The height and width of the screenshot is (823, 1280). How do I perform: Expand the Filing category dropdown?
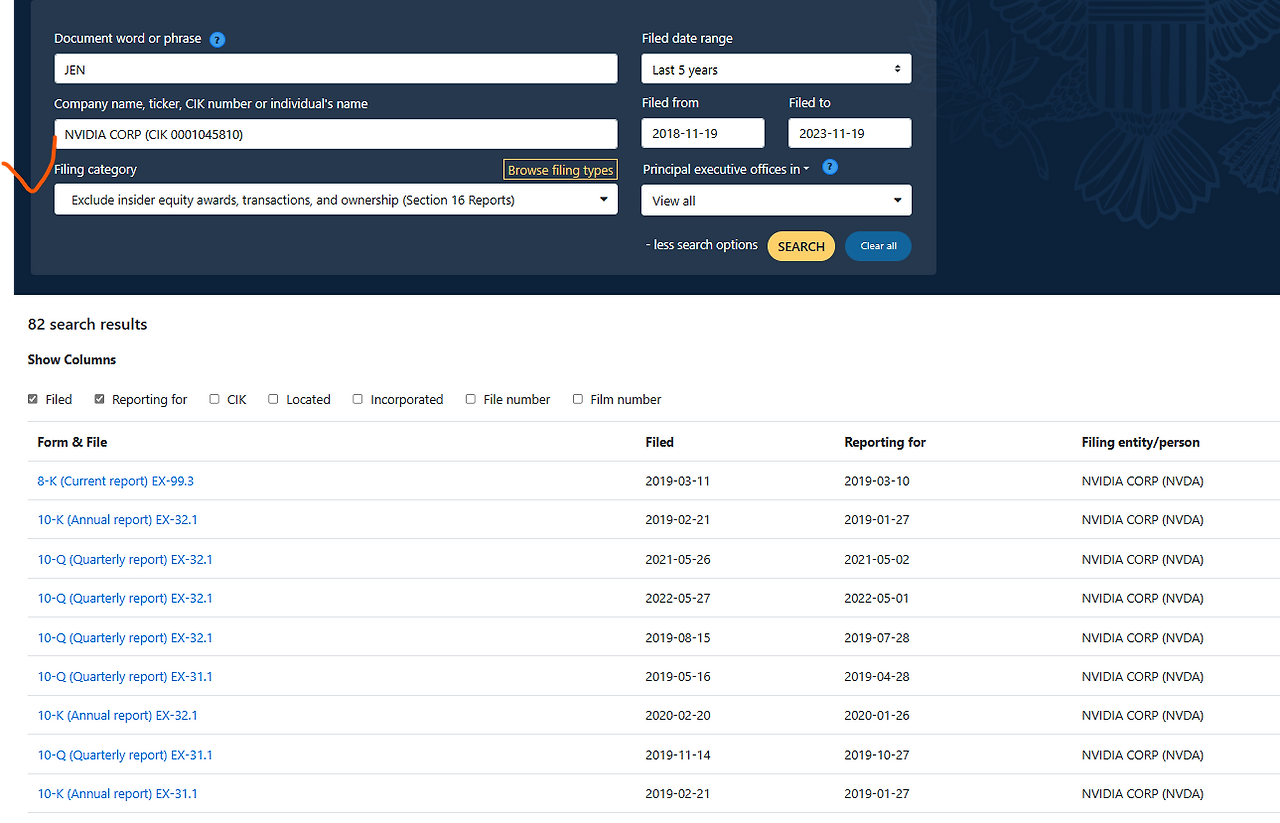pos(336,200)
